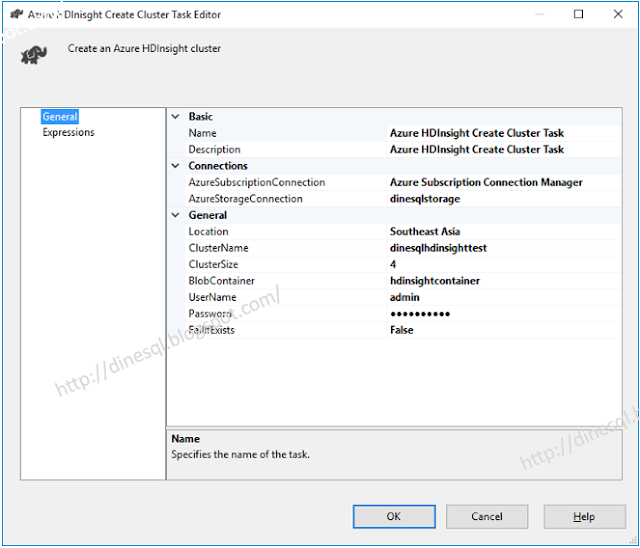
Task: Edit the ClusterSize value 4
Action: 504,264
